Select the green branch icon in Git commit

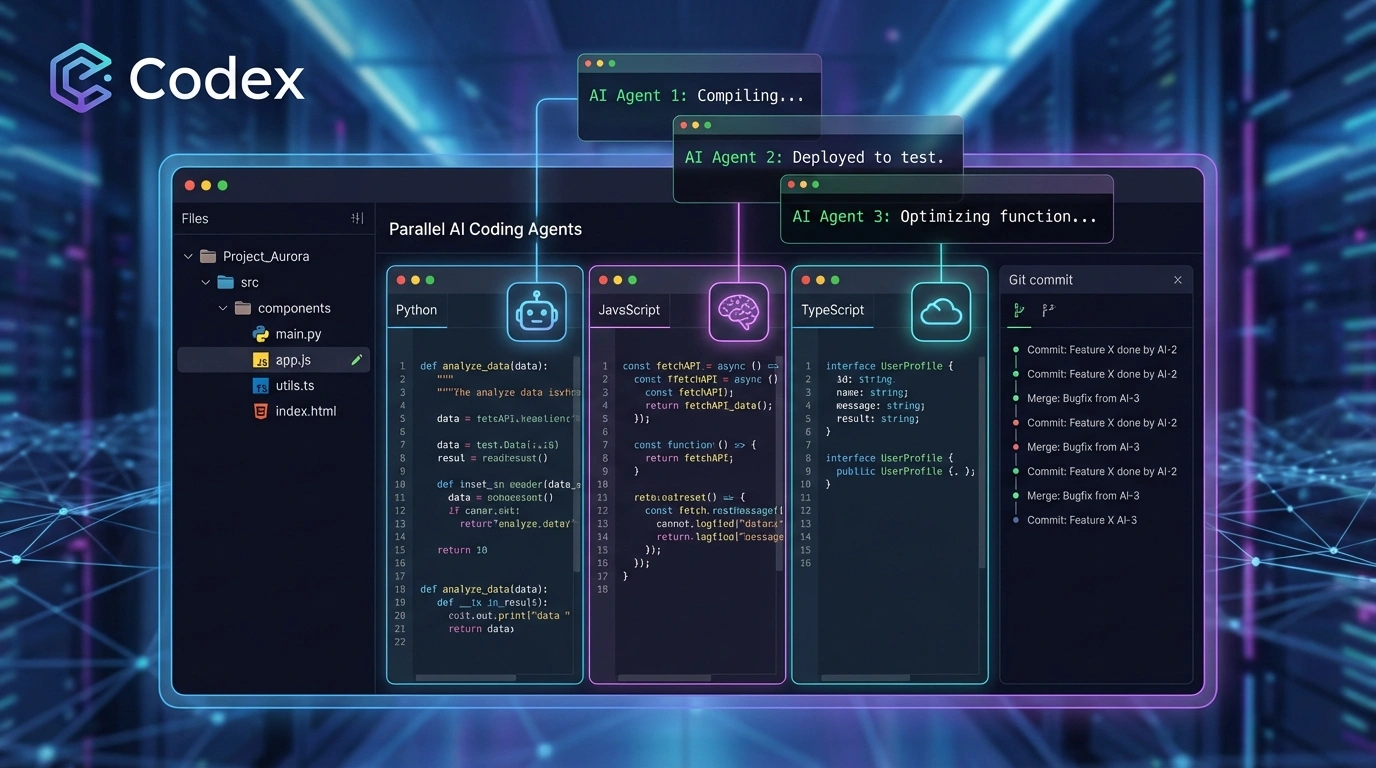(1019, 310)
